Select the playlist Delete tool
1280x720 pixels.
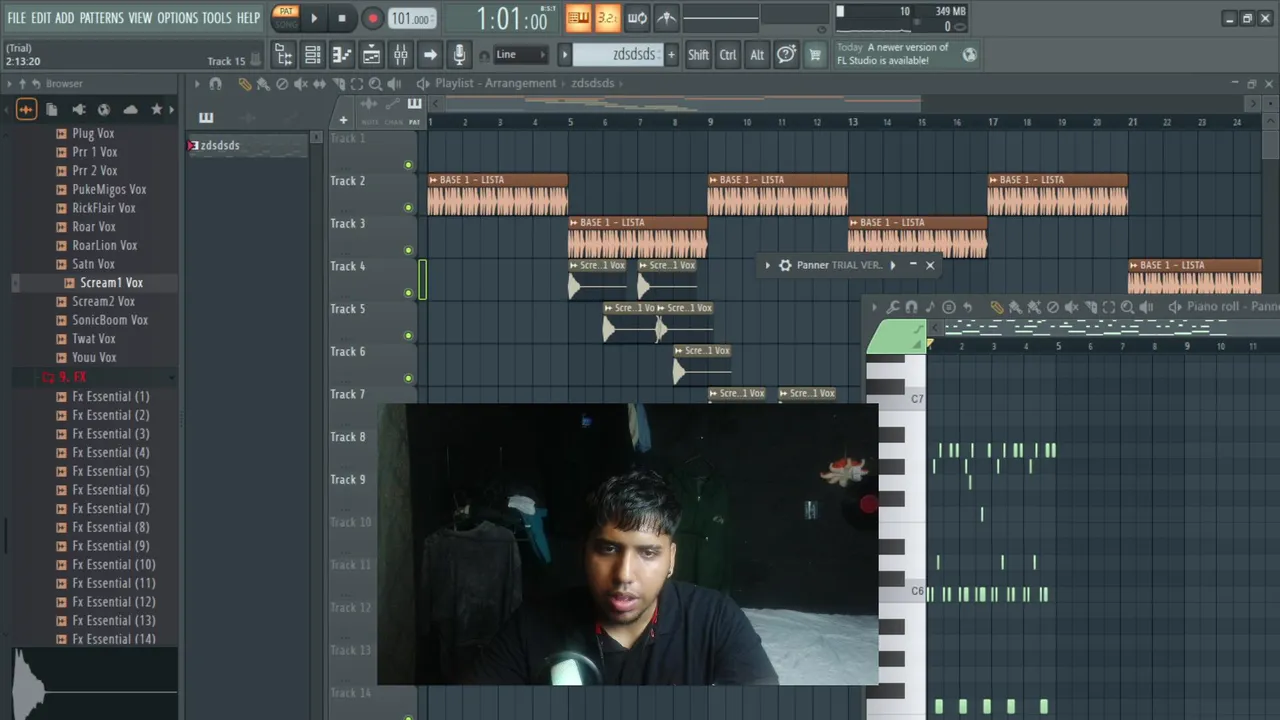[282, 84]
